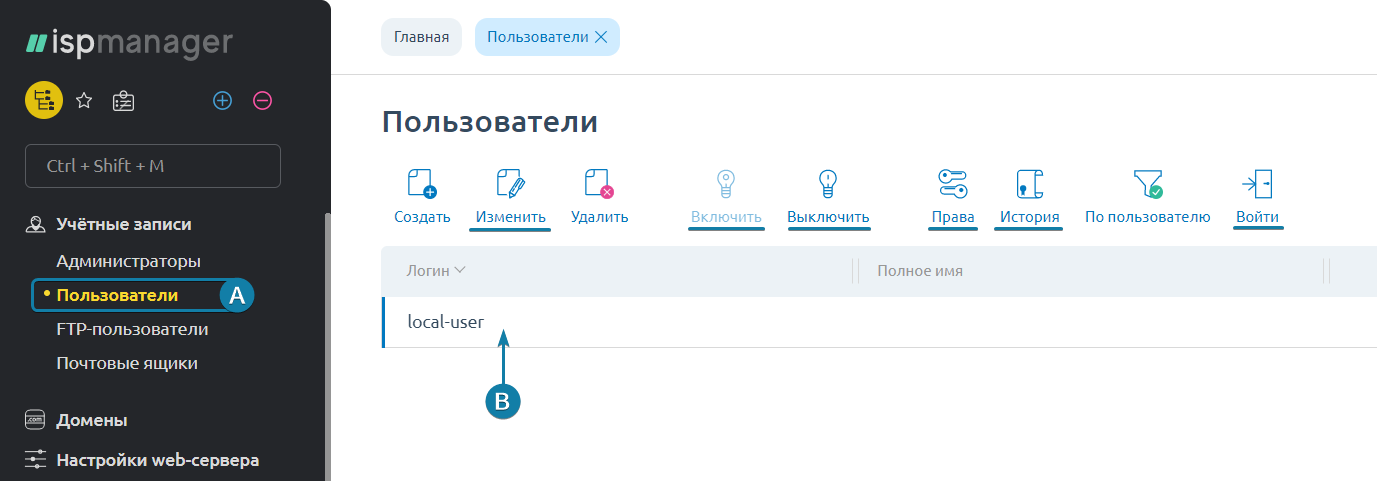The image size is (1377, 481).
Task: Click the Настройки web-сервера sliders icon
Action: click(x=35, y=461)
